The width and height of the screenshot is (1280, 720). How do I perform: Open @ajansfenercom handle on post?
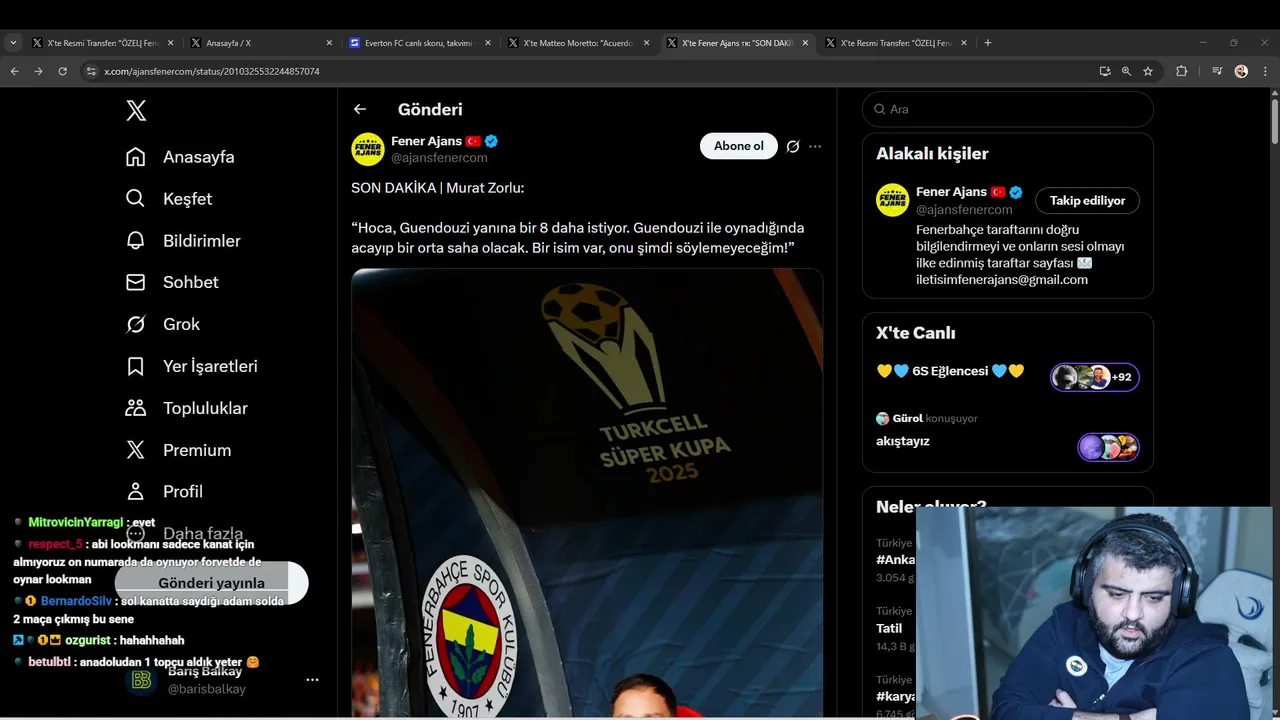coord(439,158)
